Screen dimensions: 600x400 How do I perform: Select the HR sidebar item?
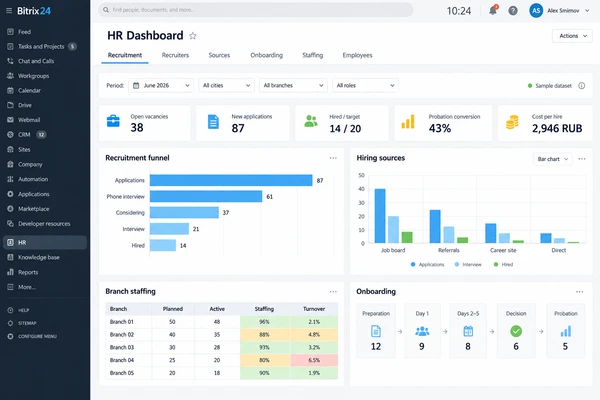pos(45,242)
